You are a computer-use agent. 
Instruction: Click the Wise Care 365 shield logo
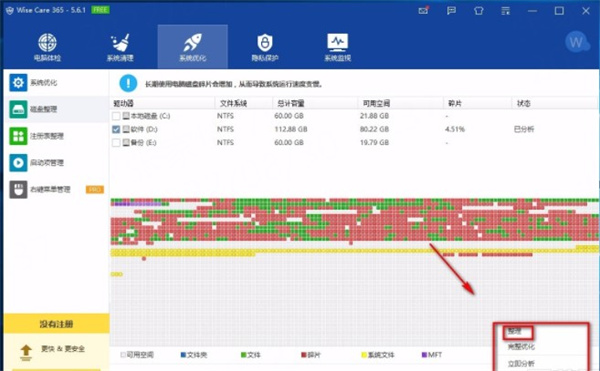tap(10, 10)
